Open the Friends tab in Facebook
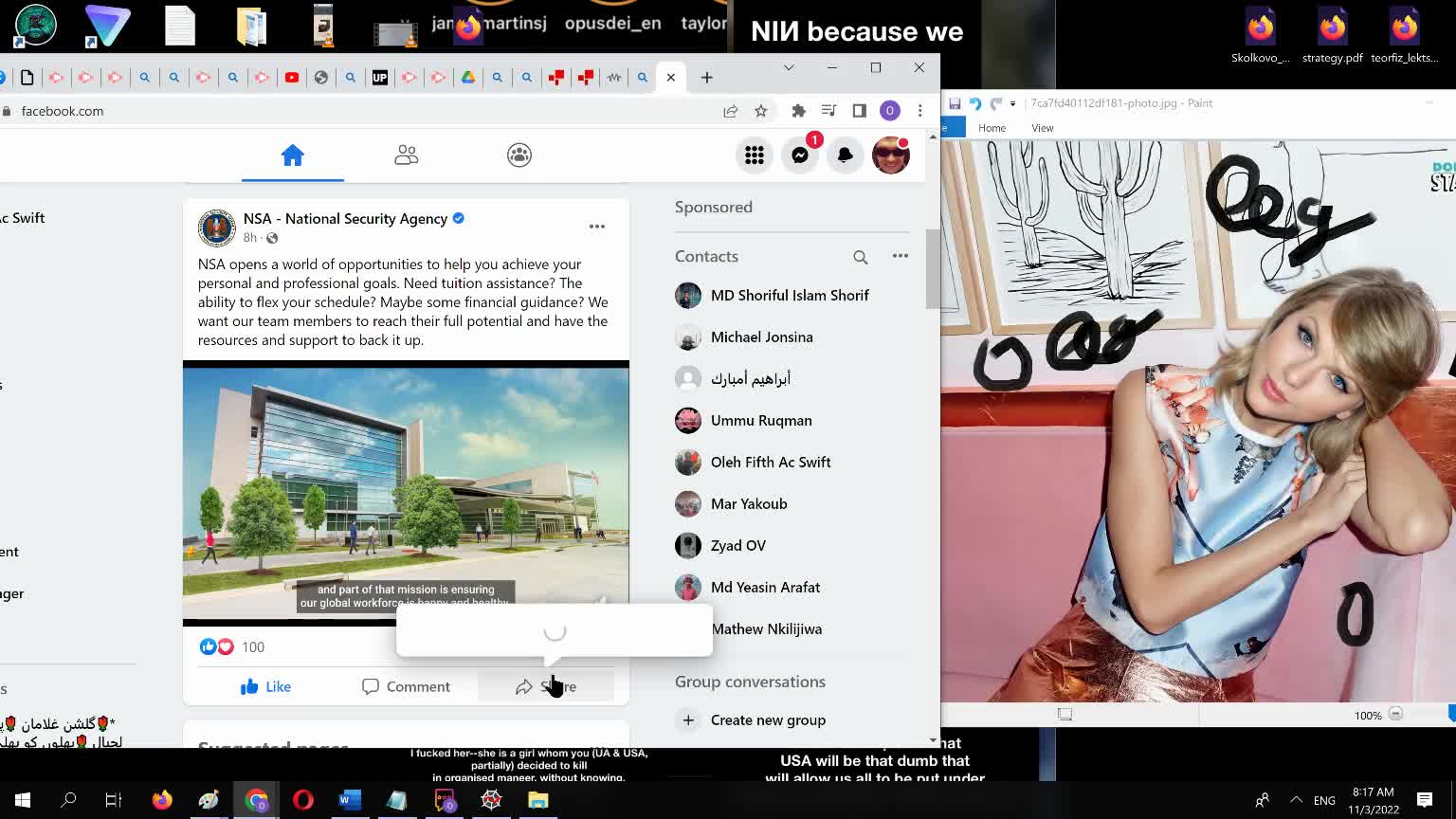The height and width of the screenshot is (819, 1456). point(406,155)
